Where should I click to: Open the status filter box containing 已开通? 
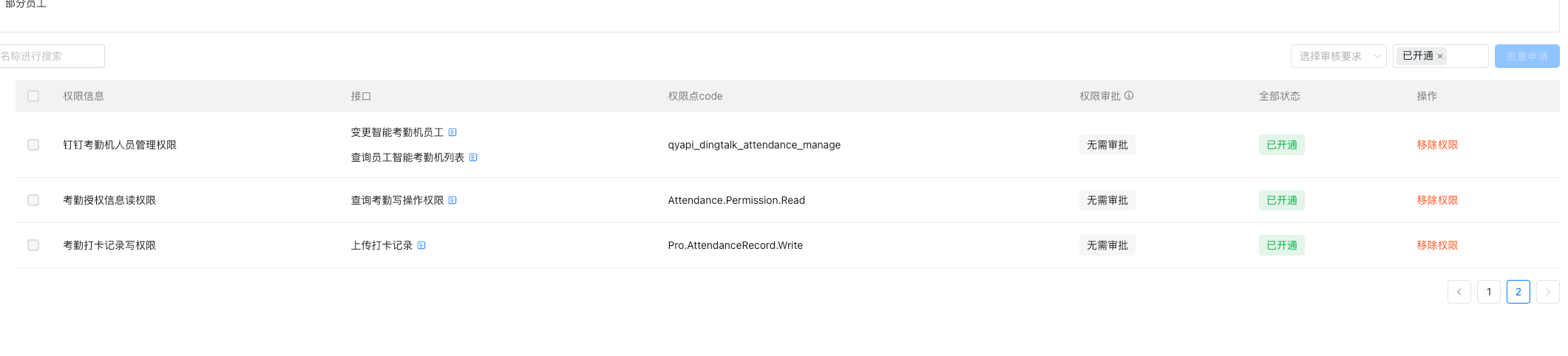[x=1441, y=56]
